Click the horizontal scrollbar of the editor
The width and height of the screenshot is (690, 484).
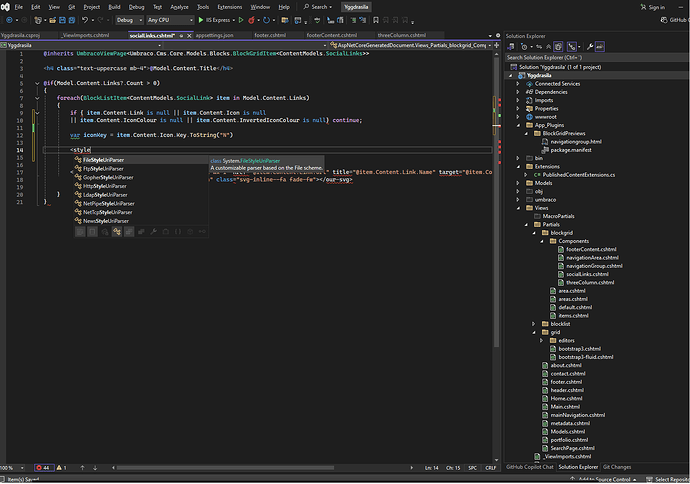click(225, 468)
